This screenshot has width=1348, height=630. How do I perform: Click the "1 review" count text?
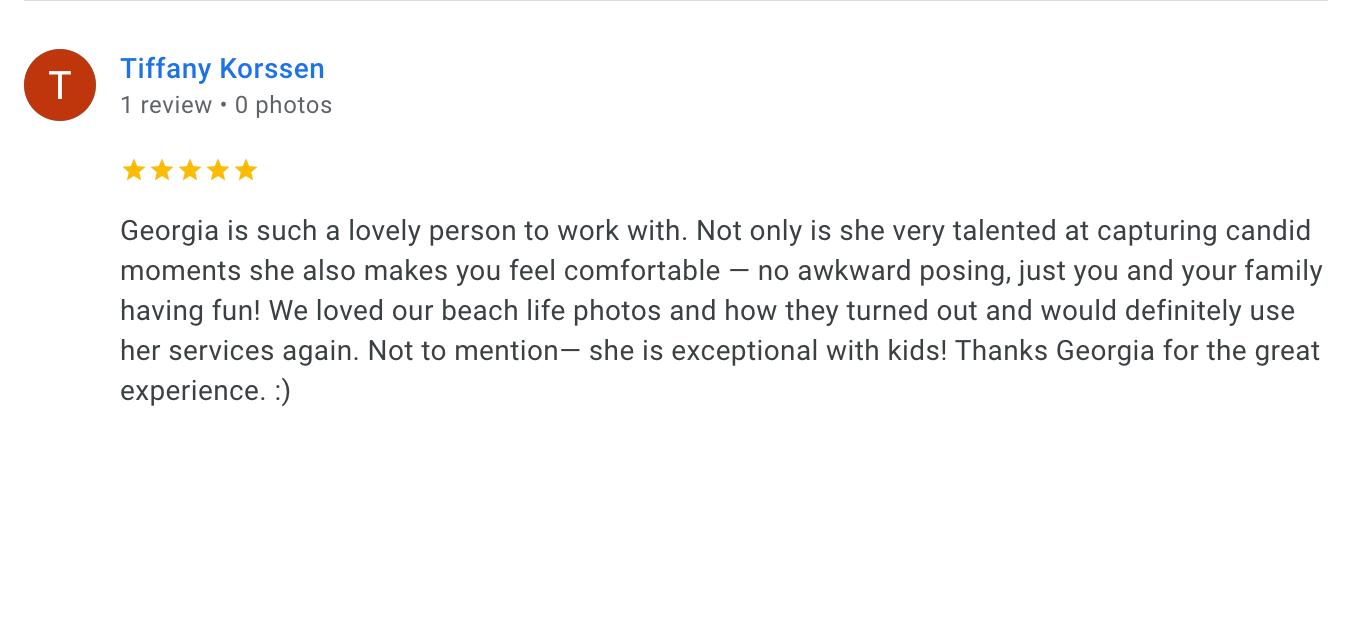[x=166, y=105]
